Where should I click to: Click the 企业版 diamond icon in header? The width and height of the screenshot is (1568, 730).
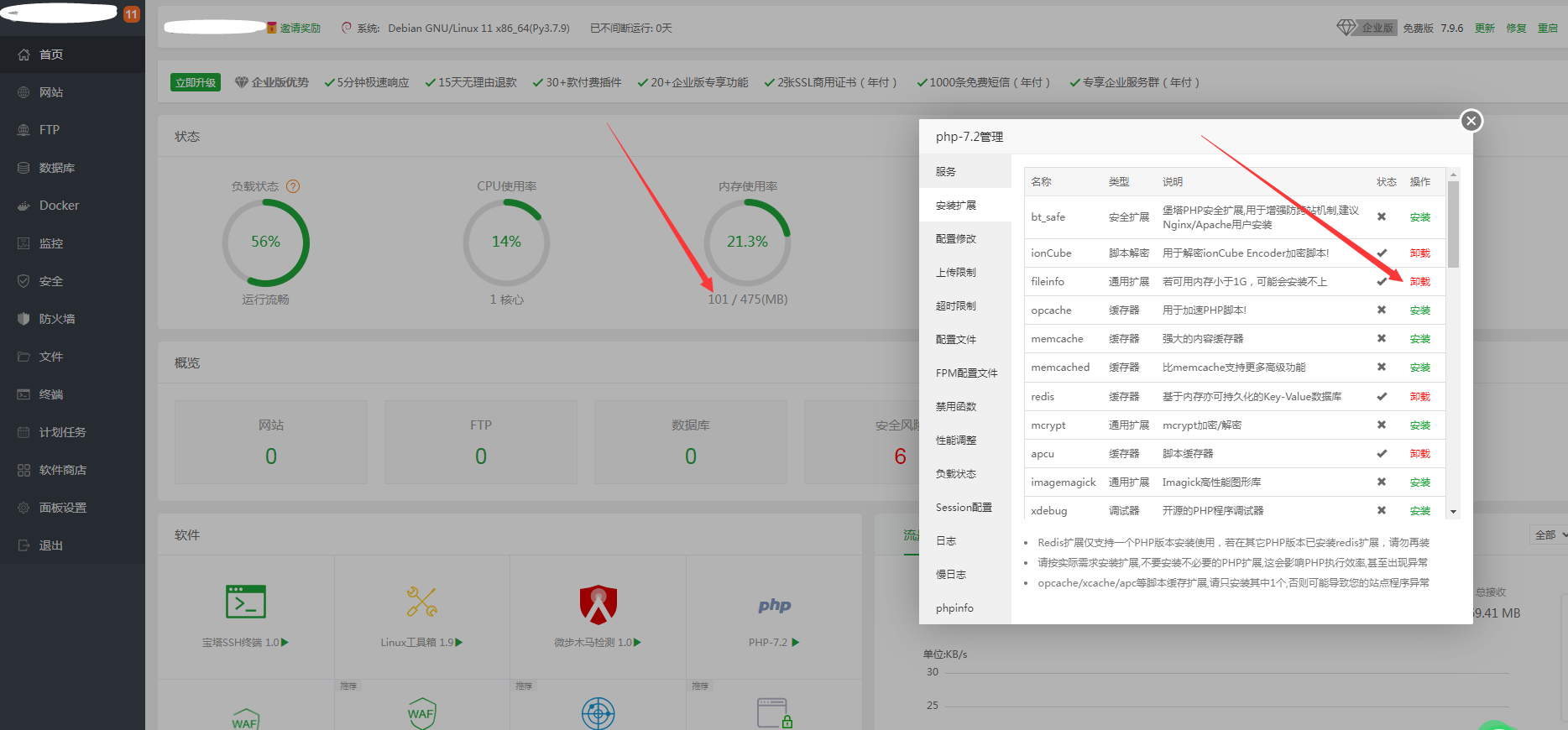tap(1346, 28)
